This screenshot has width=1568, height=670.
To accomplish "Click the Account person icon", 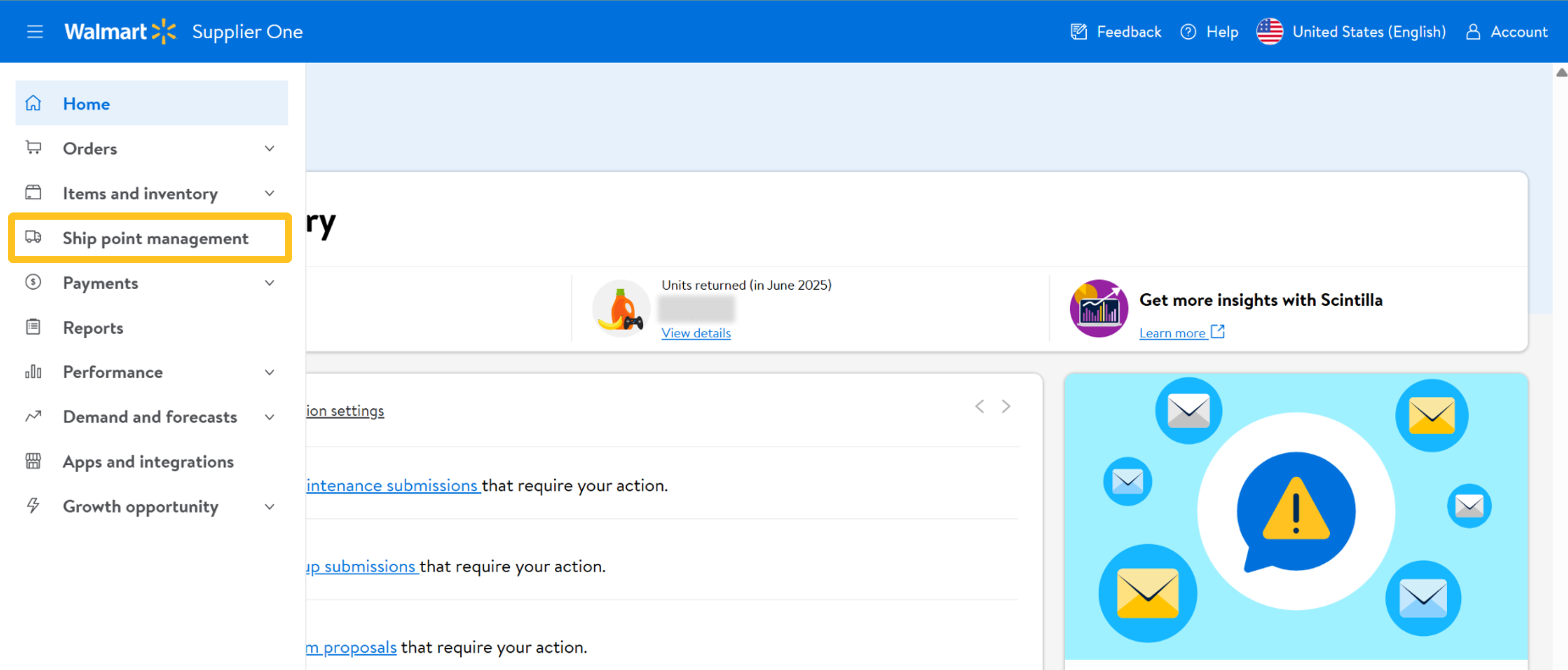I will [1473, 32].
